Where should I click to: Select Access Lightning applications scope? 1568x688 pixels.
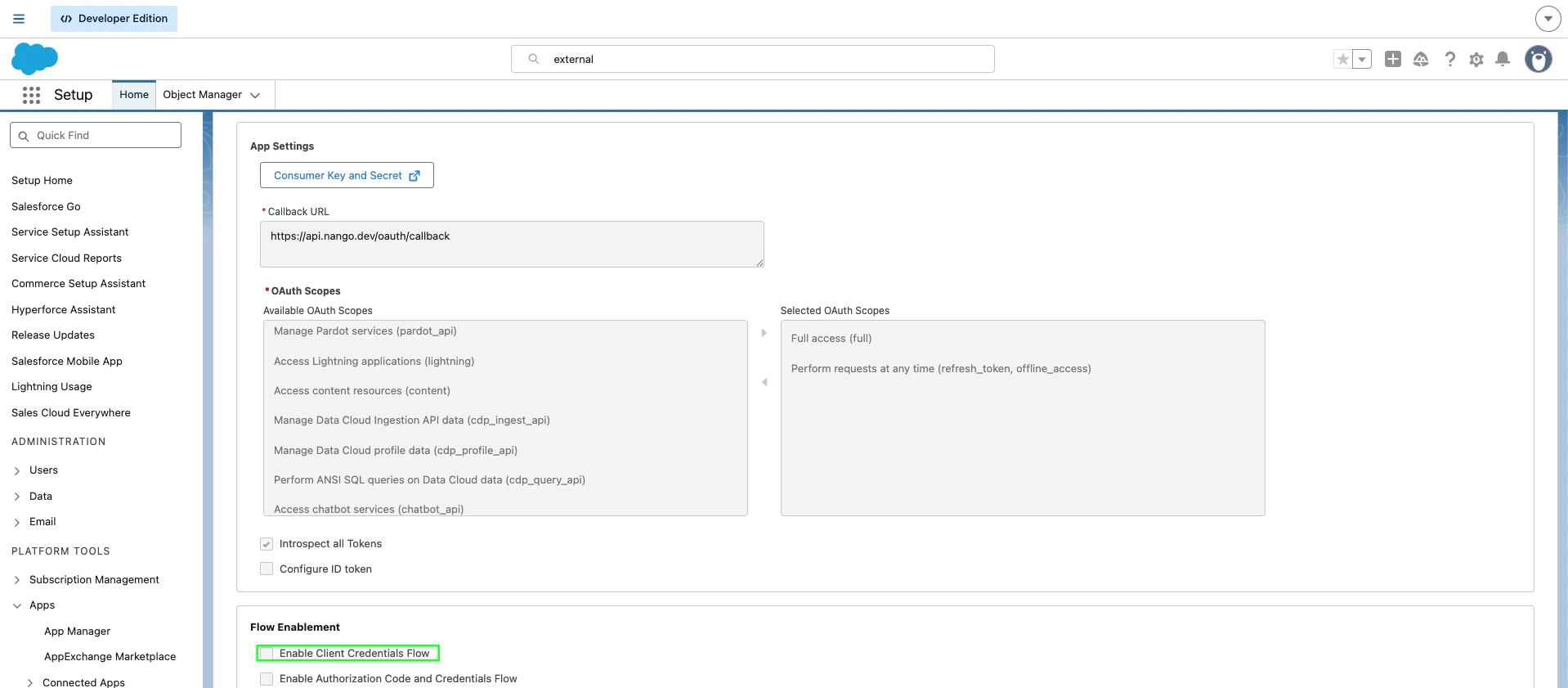(x=374, y=362)
